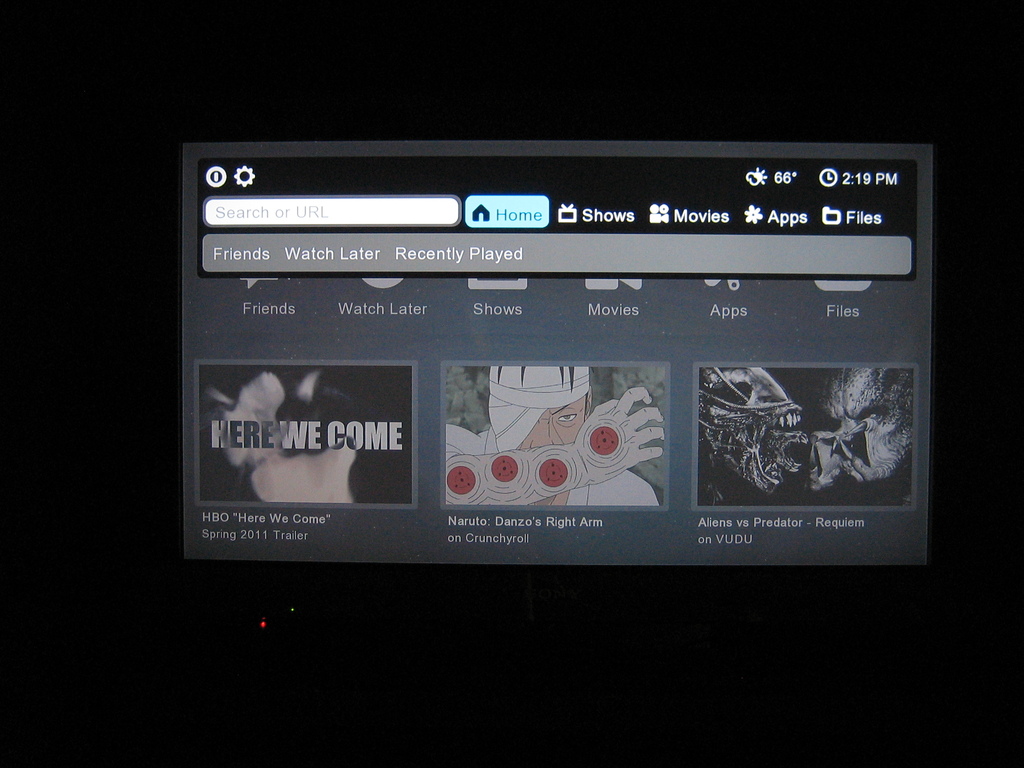The image size is (1024, 768).
Task: Click the Search or URL field
Action: [332, 212]
